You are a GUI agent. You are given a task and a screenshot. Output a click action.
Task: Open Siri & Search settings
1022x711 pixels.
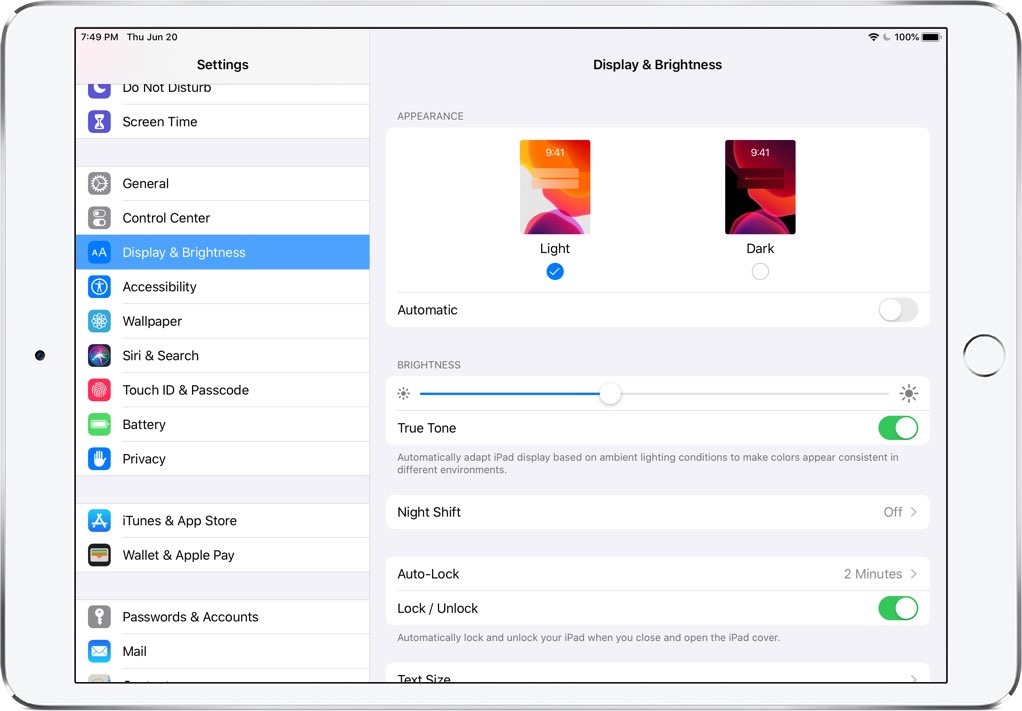click(x=222, y=355)
